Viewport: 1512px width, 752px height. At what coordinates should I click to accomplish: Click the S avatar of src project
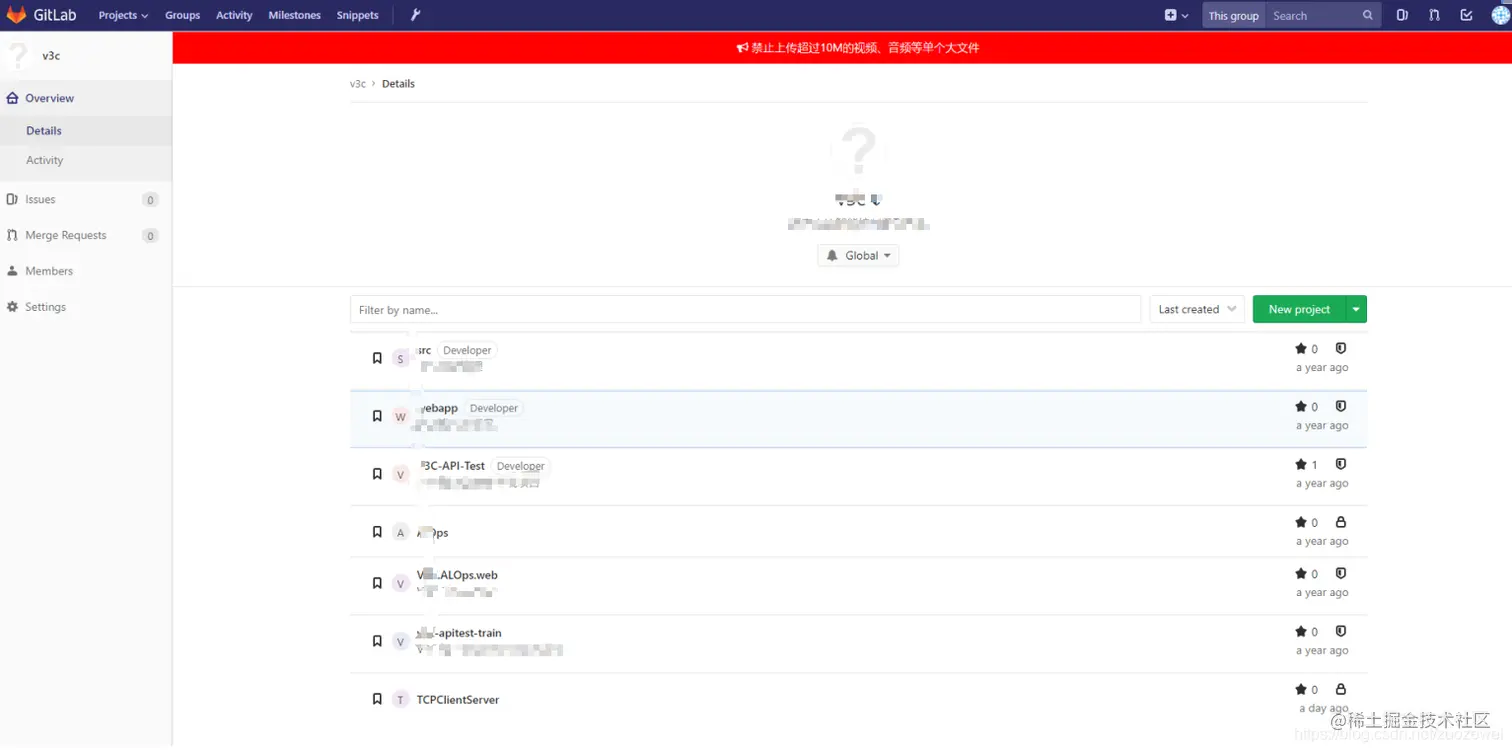(x=401, y=359)
